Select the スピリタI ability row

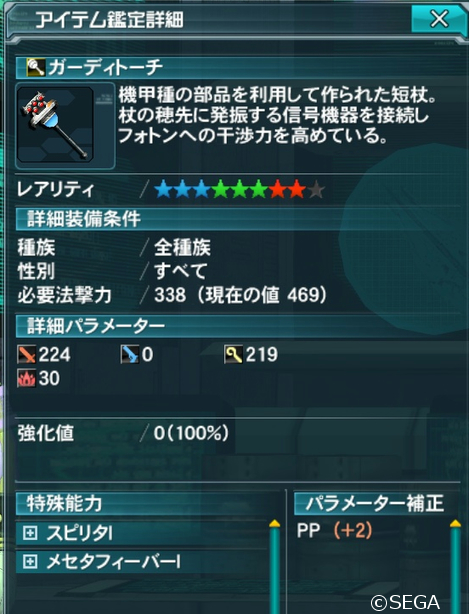[x=142, y=533]
